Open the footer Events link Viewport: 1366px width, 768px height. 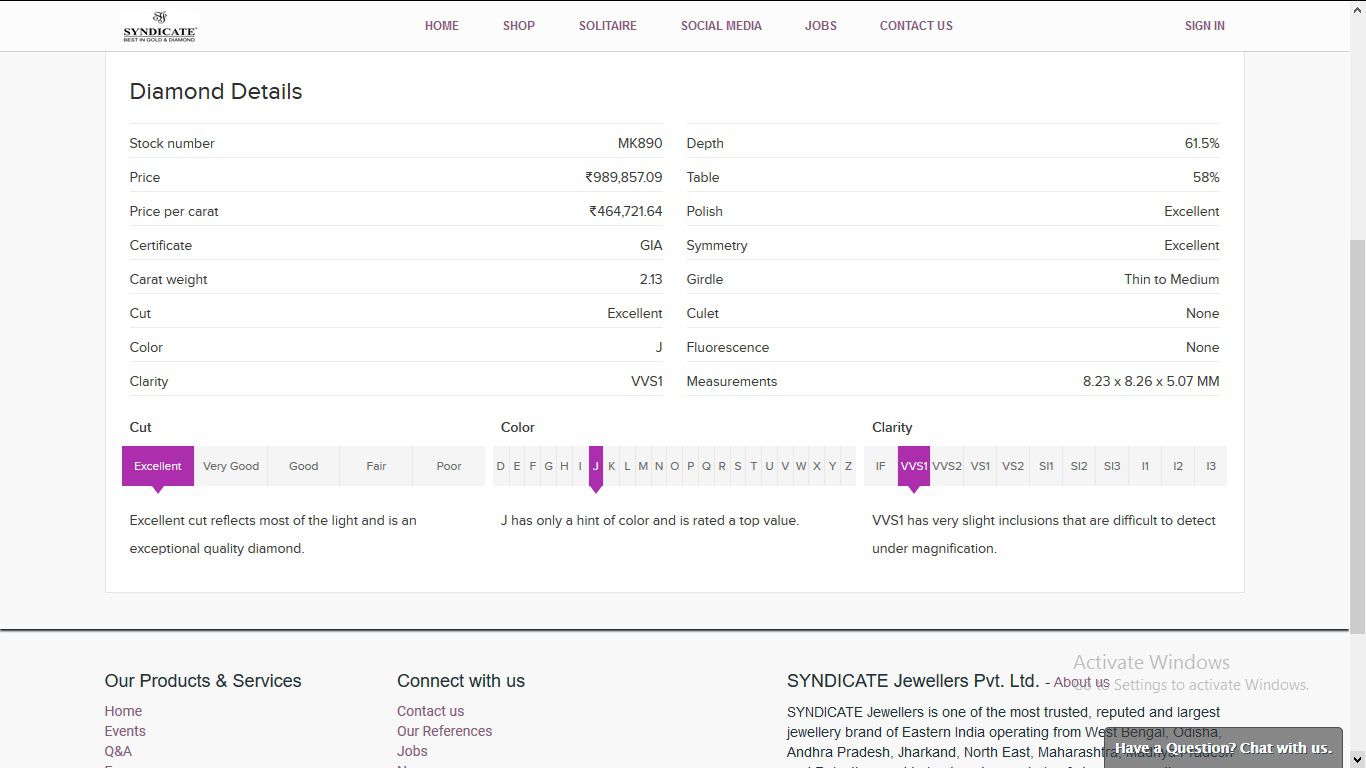click(125, 731)
